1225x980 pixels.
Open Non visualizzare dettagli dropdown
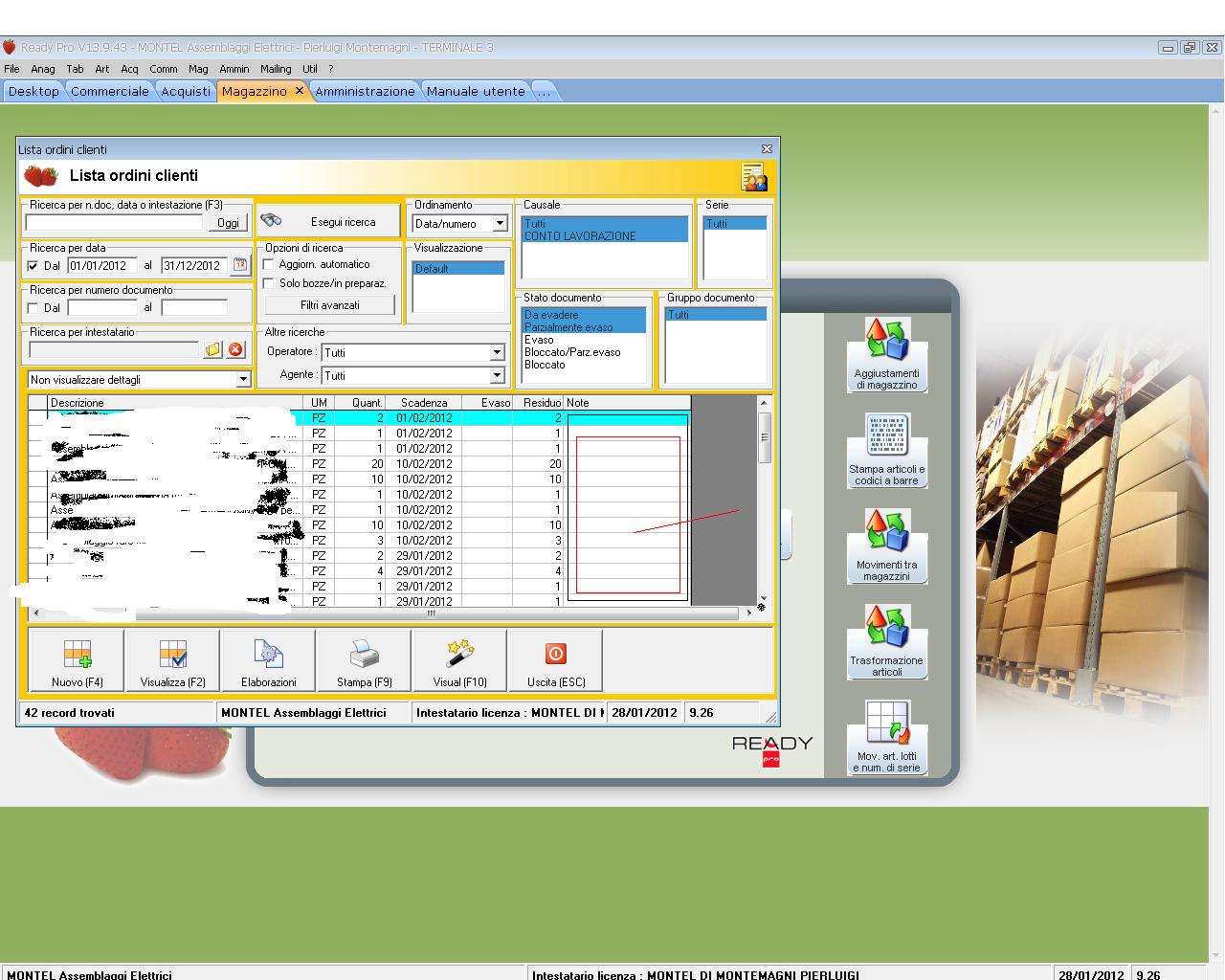tap(243, 380)
